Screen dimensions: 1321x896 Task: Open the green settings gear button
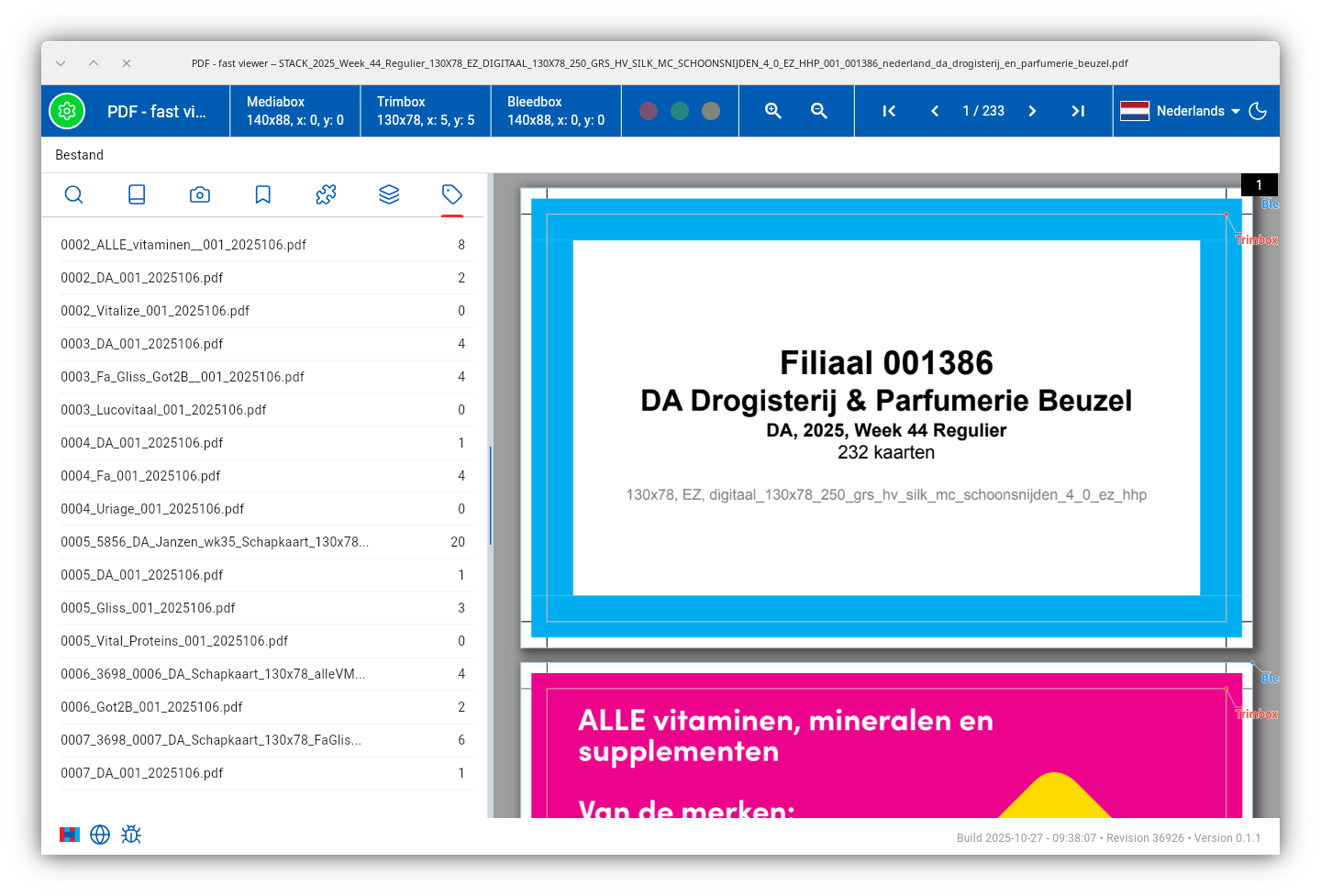point(67,111)
